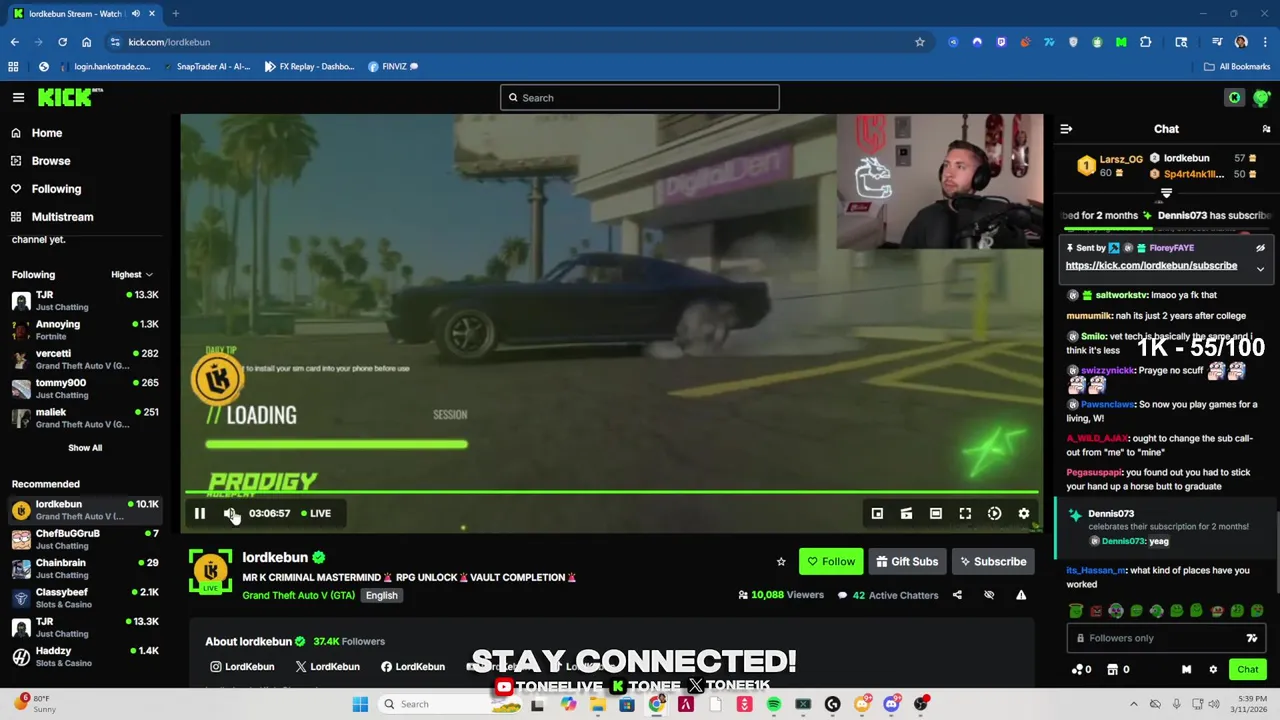Toggle theater mode in player
Screen dimensions: 1280x720
[x=935, y=513]
